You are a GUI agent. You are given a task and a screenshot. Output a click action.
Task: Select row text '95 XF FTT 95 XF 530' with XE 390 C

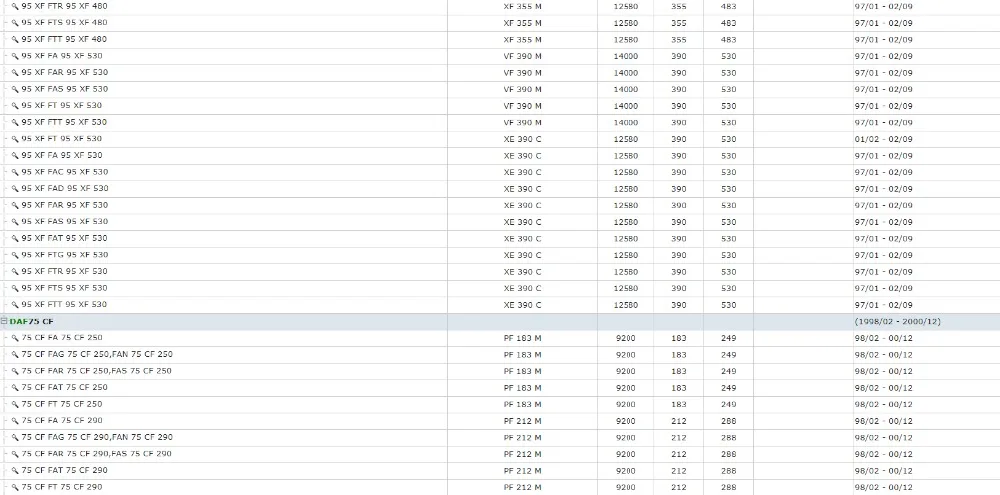coord(64,304)
